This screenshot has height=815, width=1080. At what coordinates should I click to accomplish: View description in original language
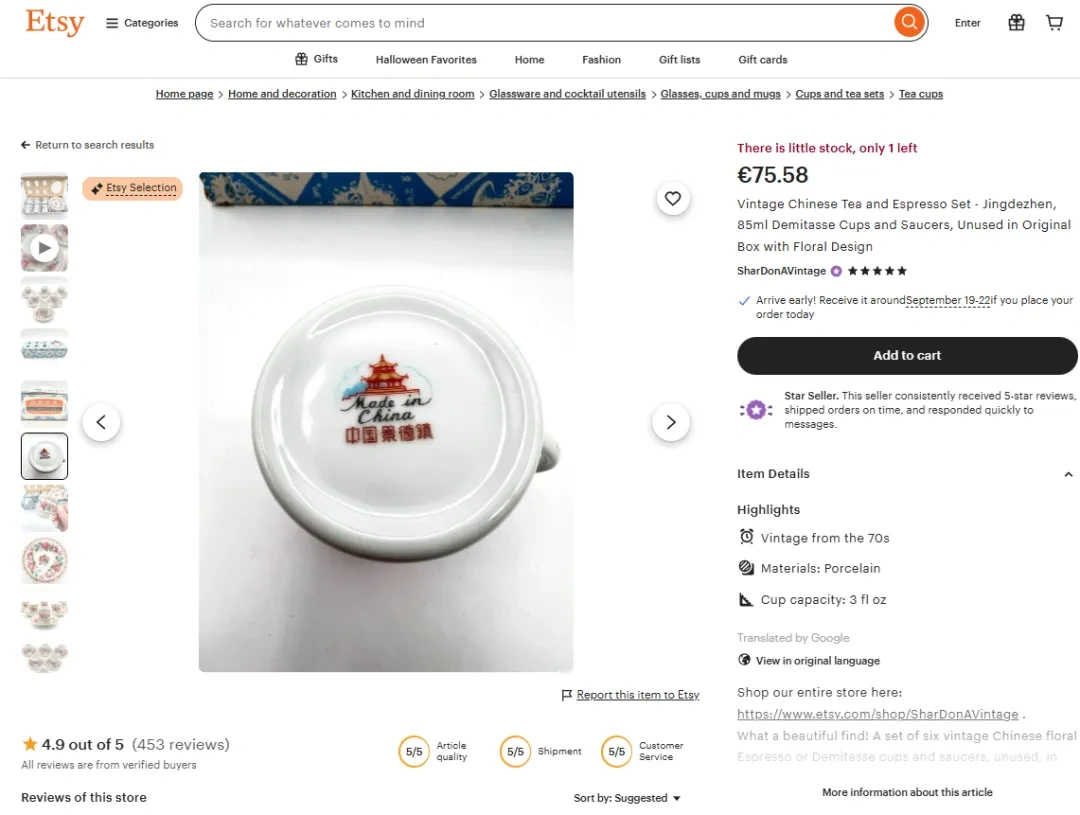[x=817, y=660]
